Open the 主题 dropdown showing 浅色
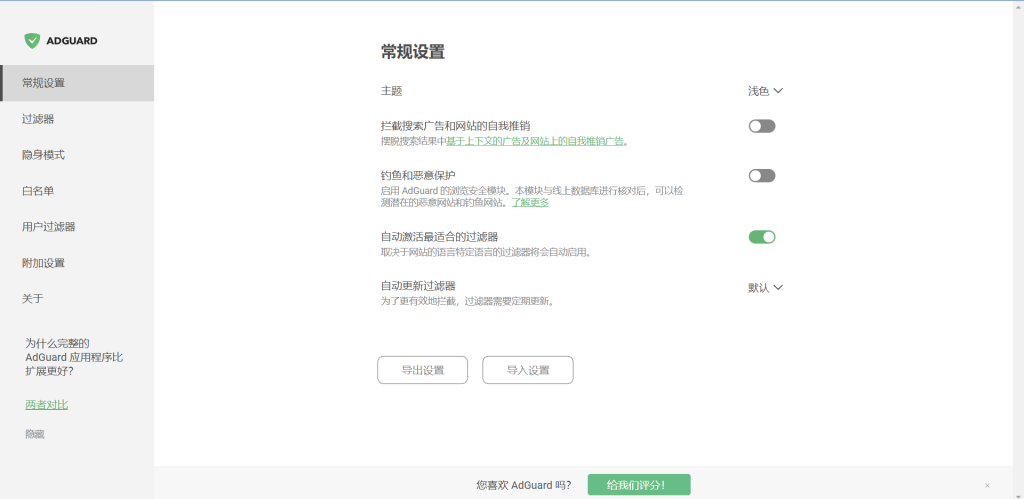This screenshot has height=499, width=1024. click(x=765, y=91)
